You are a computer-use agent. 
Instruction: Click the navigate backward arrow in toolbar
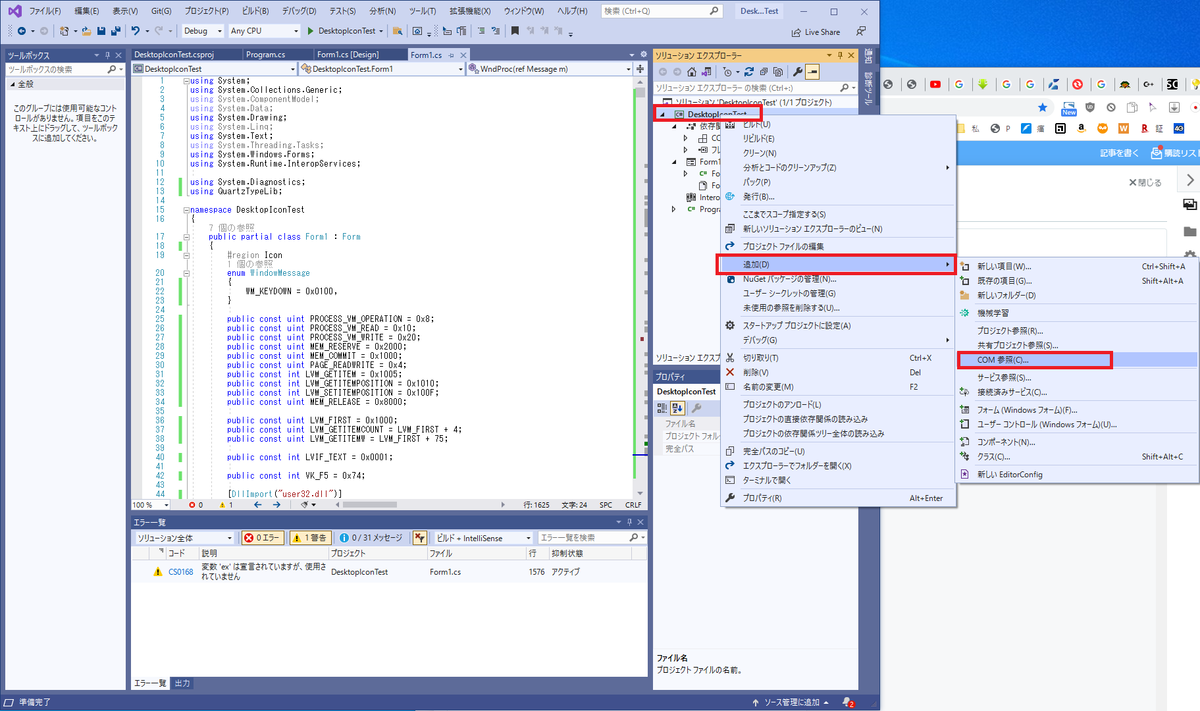pos(20,31)
